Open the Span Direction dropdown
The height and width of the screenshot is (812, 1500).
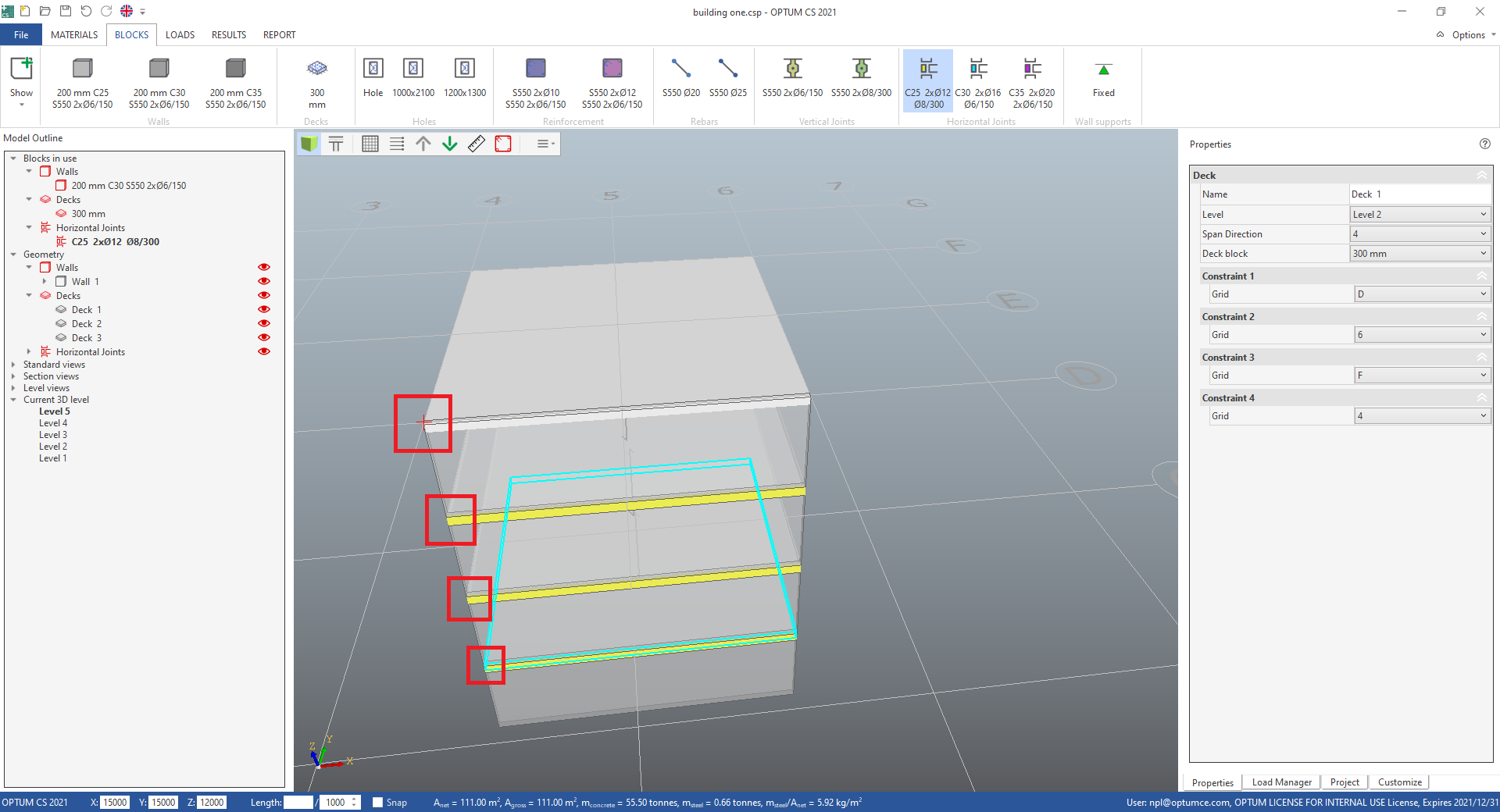coord(1419,234)
